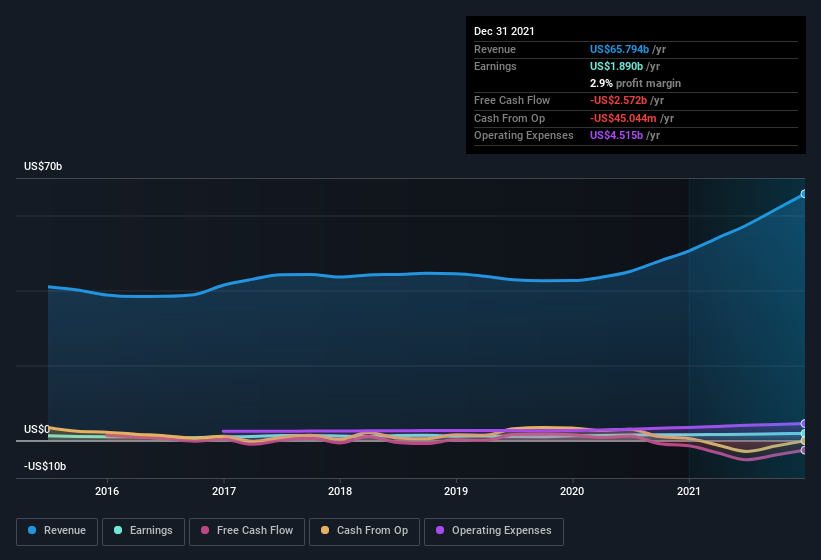Select the 2.9% profit margin text
This screenshot has width=821, height=560.
coord(636,83)
